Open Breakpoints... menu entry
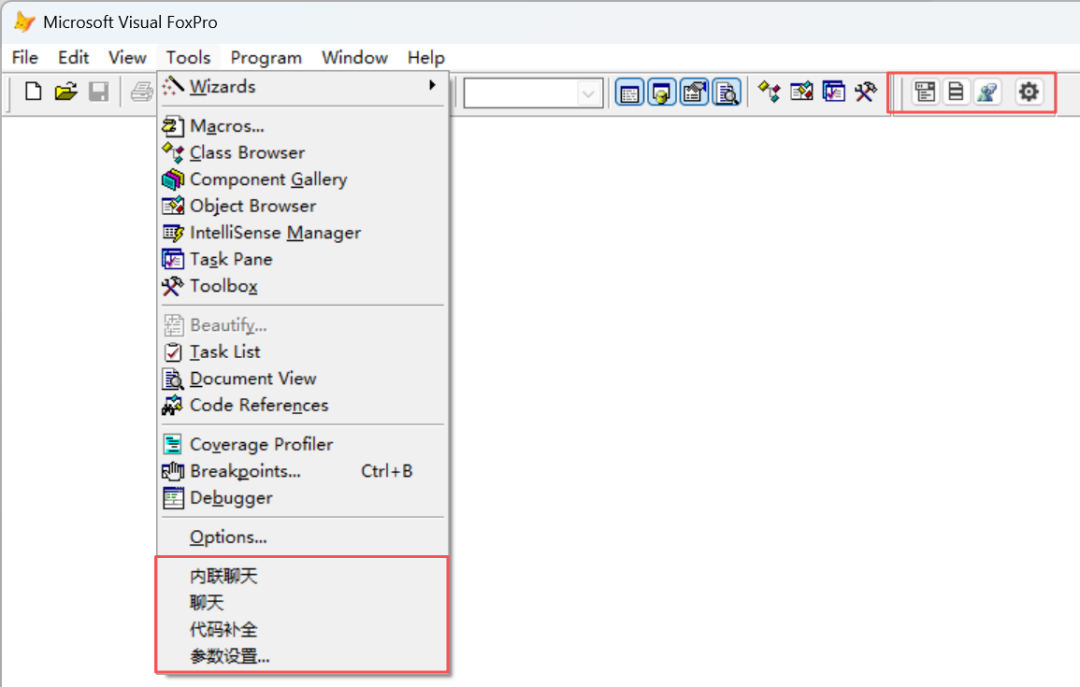1080x687 pixels. coord(303,471)
